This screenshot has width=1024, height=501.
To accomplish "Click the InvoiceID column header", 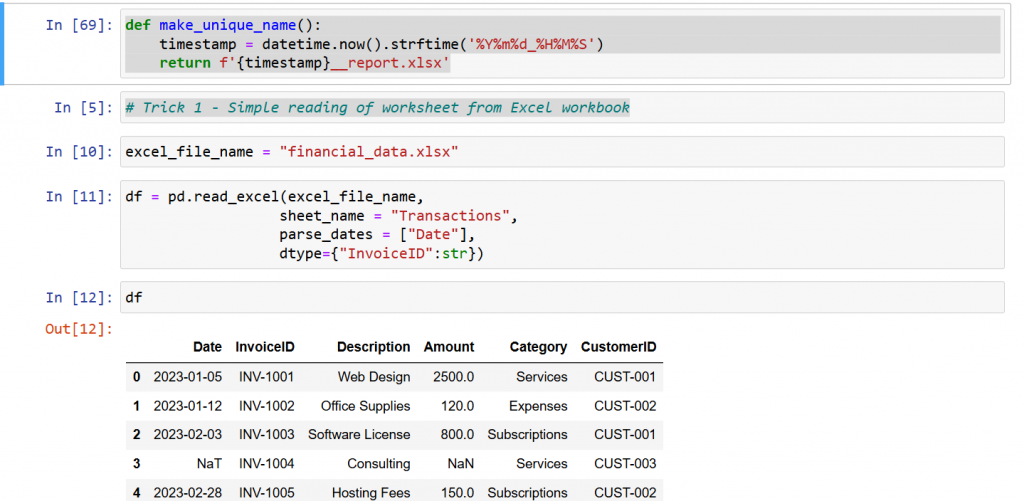I will coord(265,347).
